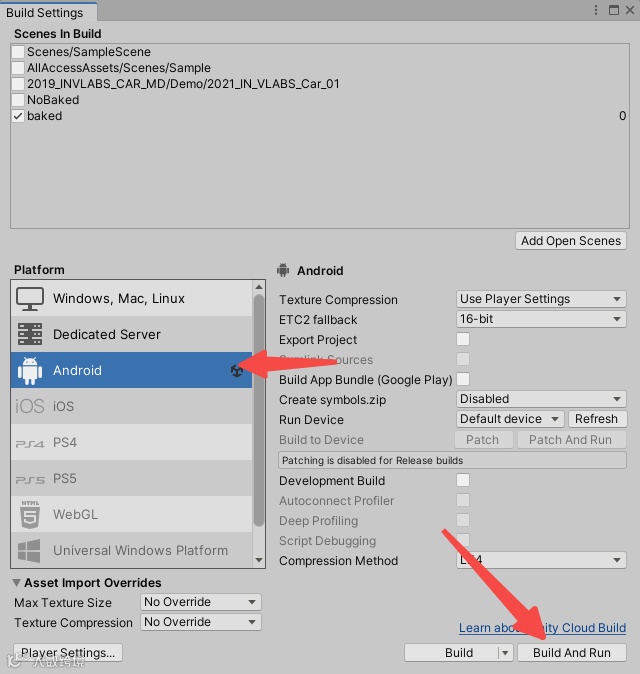The image size is (640, 674).
Task: Click the Patch And Run button
Action: pyautogui.click(x=571, y=440)
